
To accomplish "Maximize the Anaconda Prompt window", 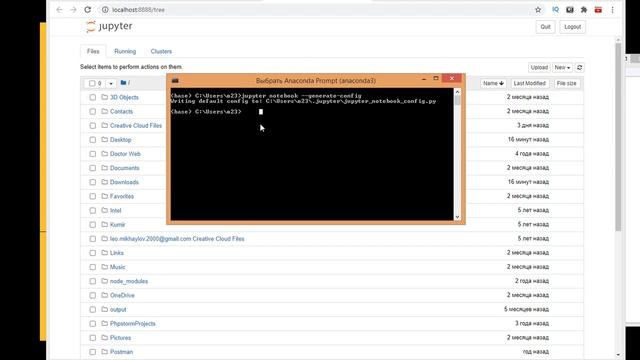I will click(436, 78).
